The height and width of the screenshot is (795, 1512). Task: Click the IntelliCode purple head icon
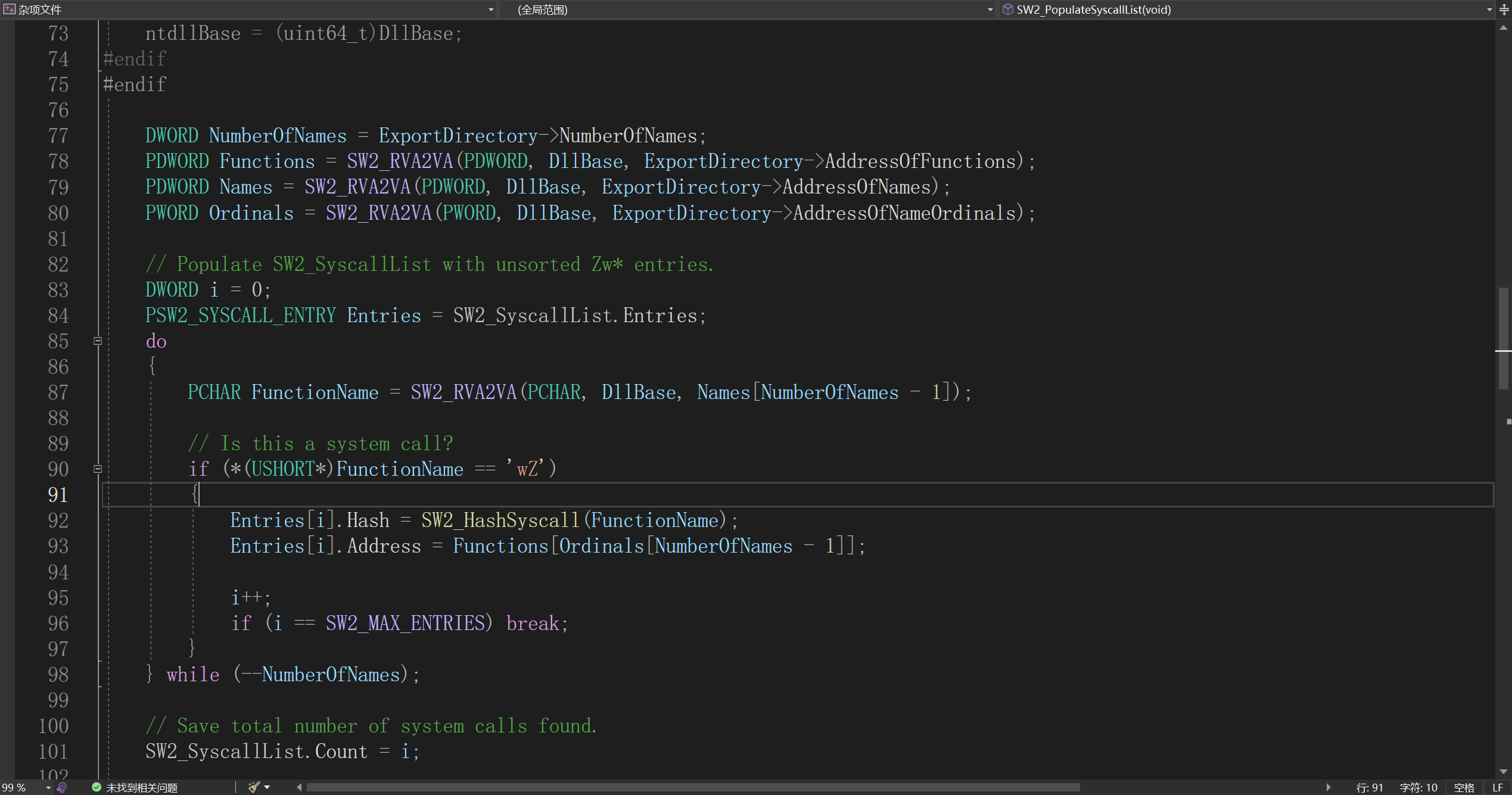pyautogui.click(x=62, y=787)
